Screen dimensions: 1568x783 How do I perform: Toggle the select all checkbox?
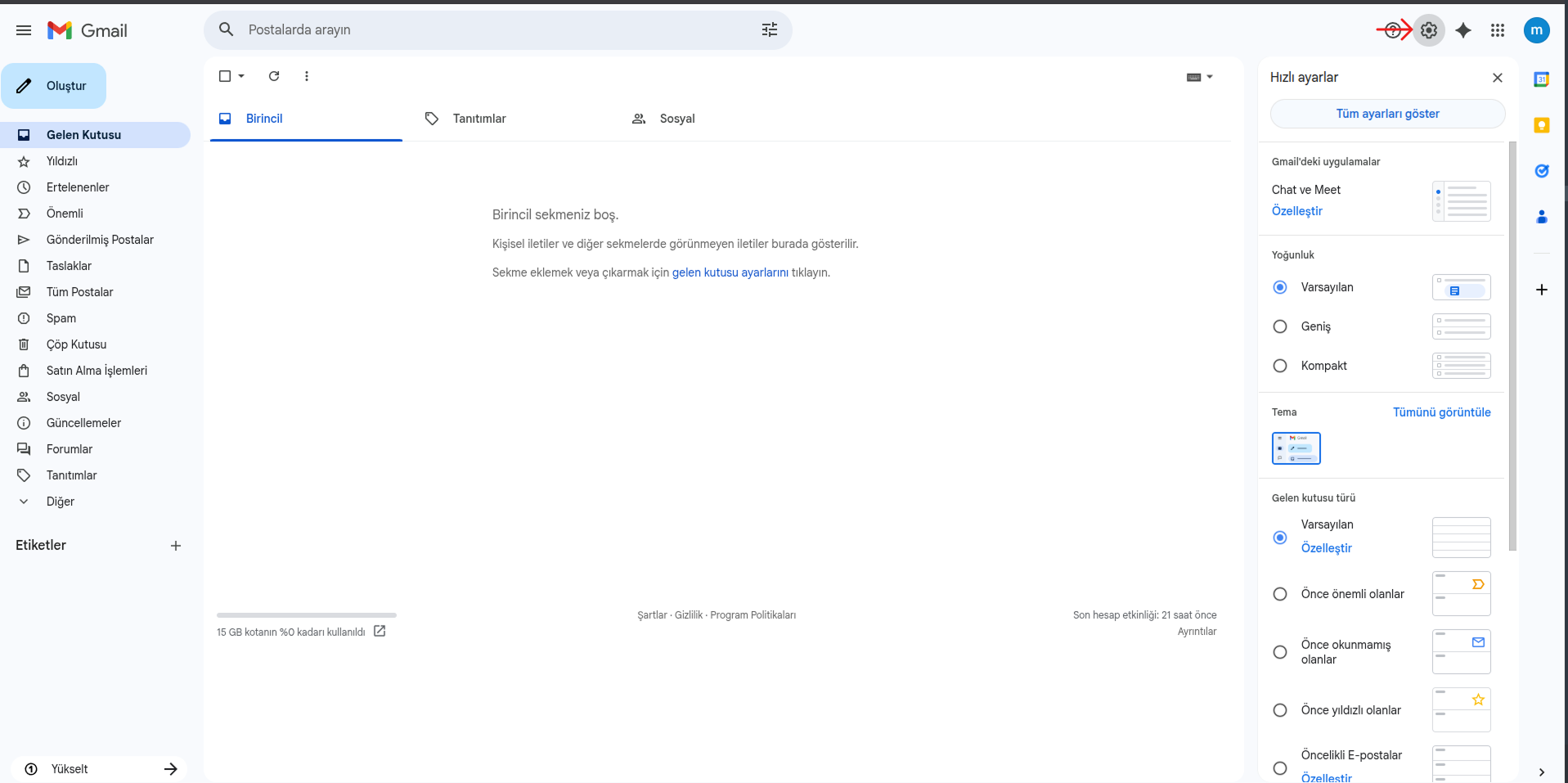pyautogui.click(x=225, y=76)
